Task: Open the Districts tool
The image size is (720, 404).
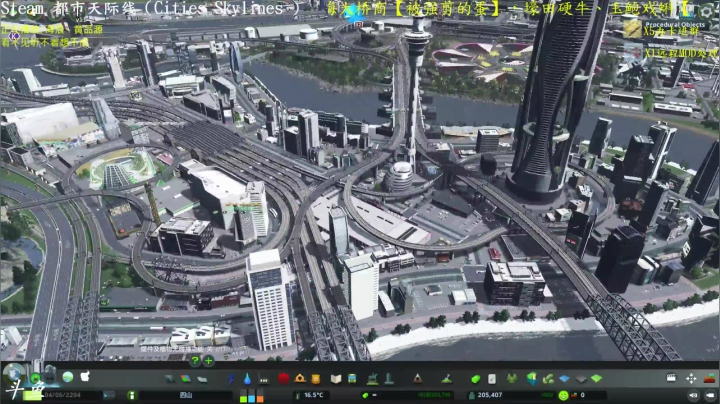Action: tap(202, 379)
